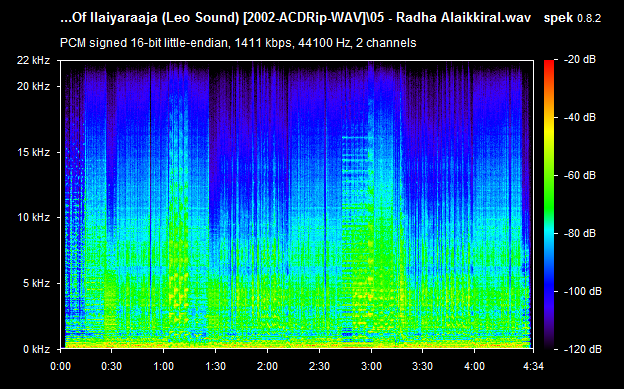
Task: Click the red top of the color scale
Action: click(x=549, y=63)
